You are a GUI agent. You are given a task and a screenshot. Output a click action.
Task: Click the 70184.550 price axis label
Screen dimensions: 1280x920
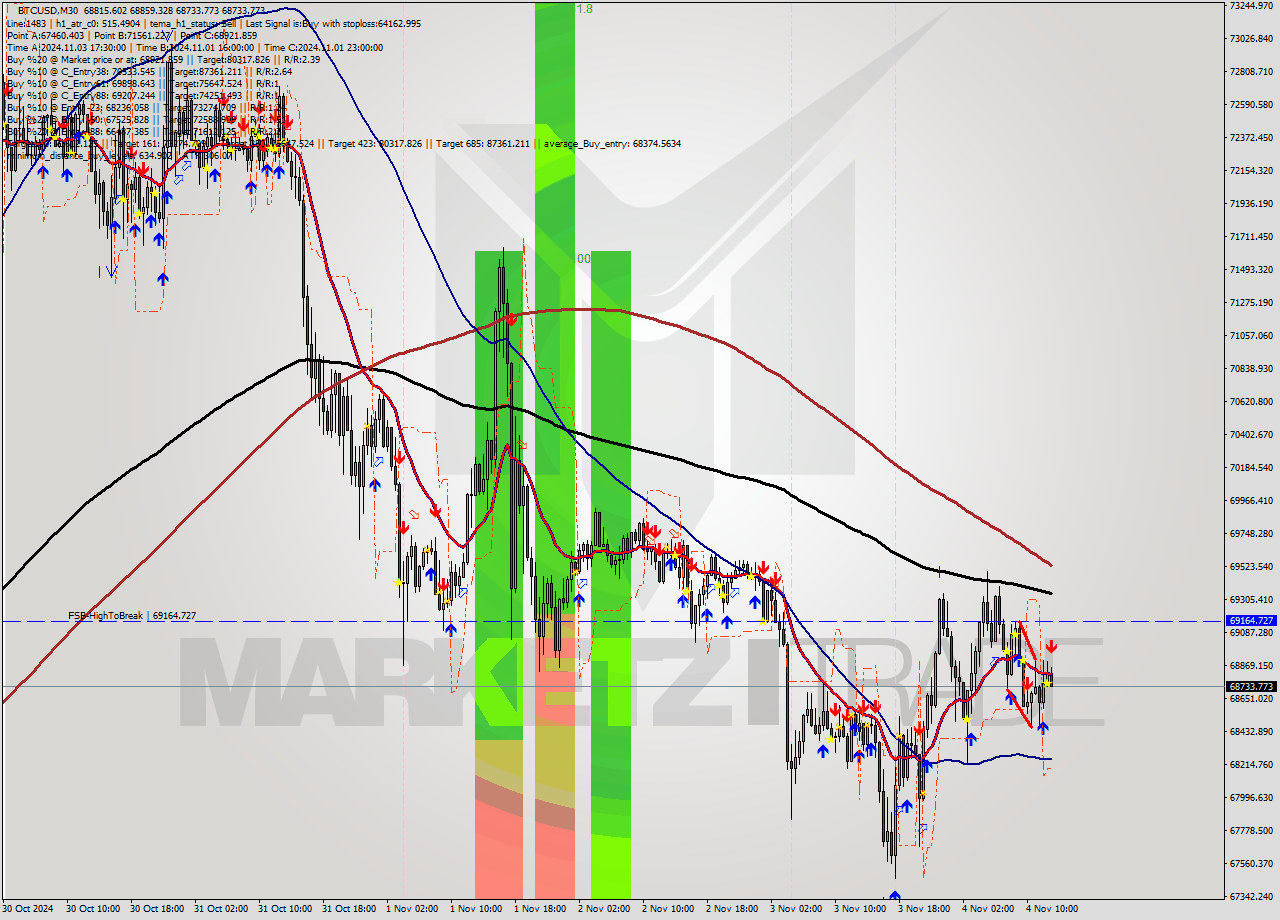click(1252, 467)
